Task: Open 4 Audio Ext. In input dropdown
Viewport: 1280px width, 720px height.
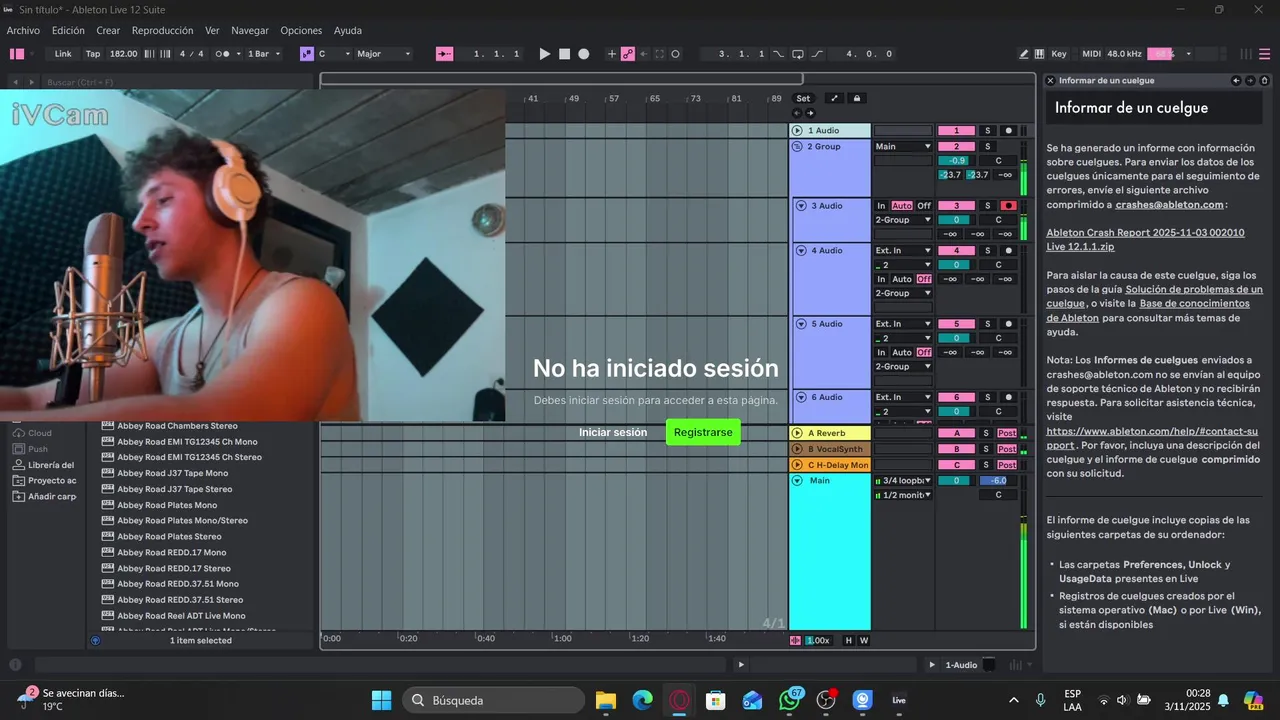Action: tap(903, 251)
